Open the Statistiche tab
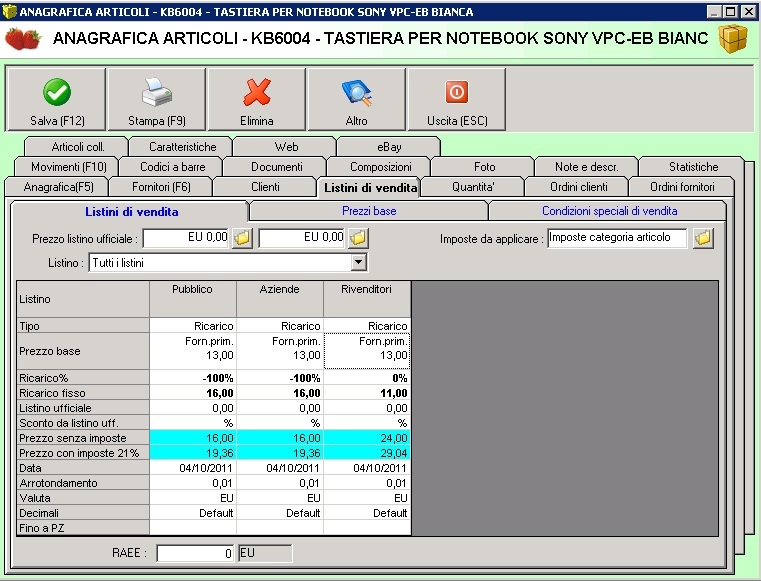Screen dimensions: 761x581 click(693, 167)
